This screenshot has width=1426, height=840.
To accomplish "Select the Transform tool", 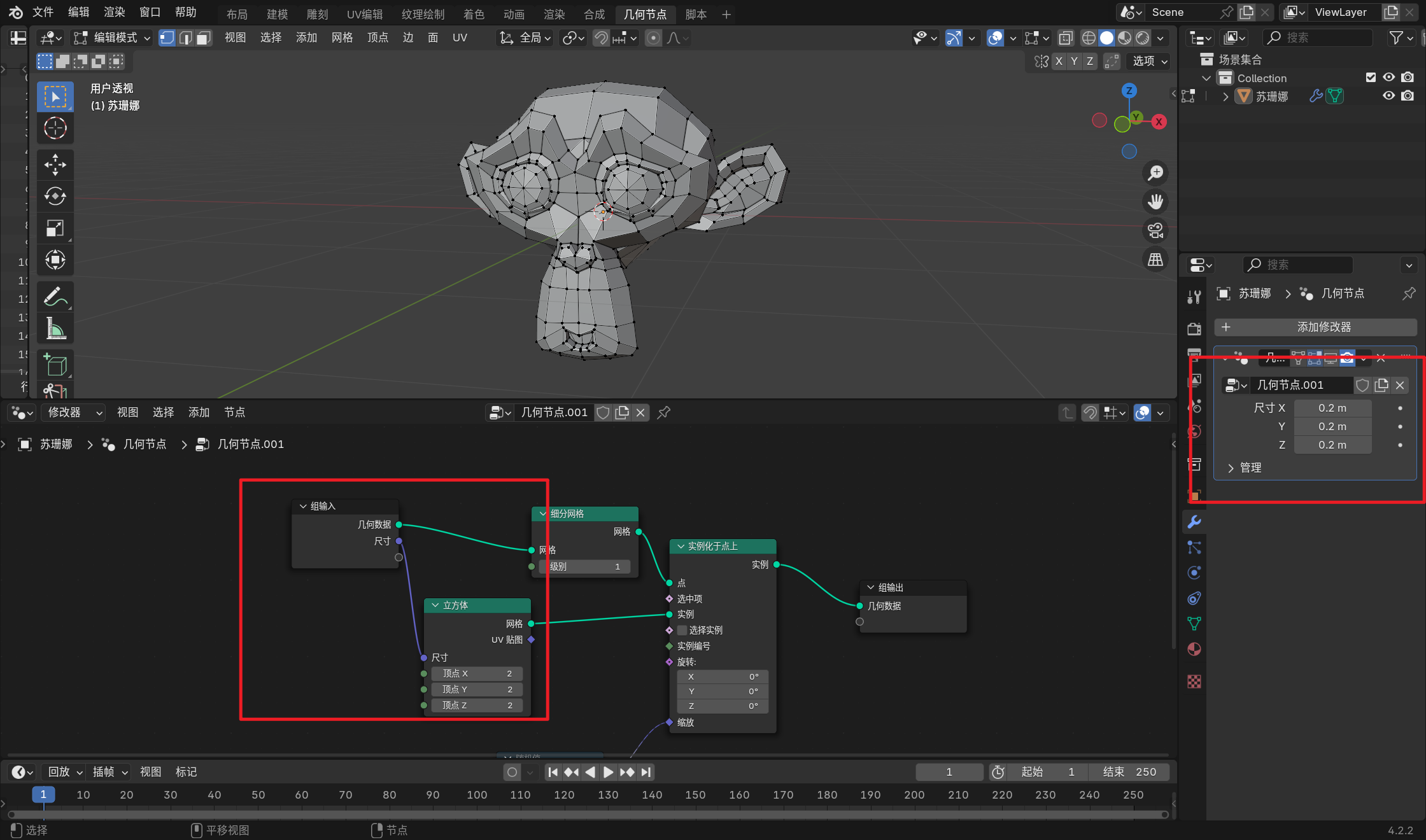I will coord(55,260).
